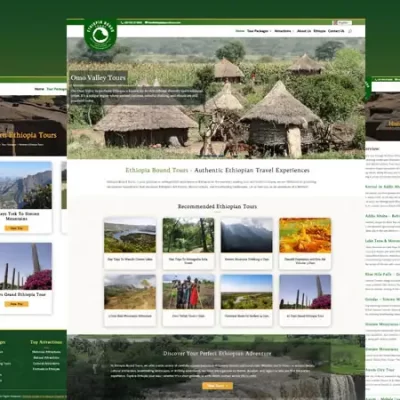Select Home in the left page menu
The image size is (400, 400).
click(x=39, y=89)
